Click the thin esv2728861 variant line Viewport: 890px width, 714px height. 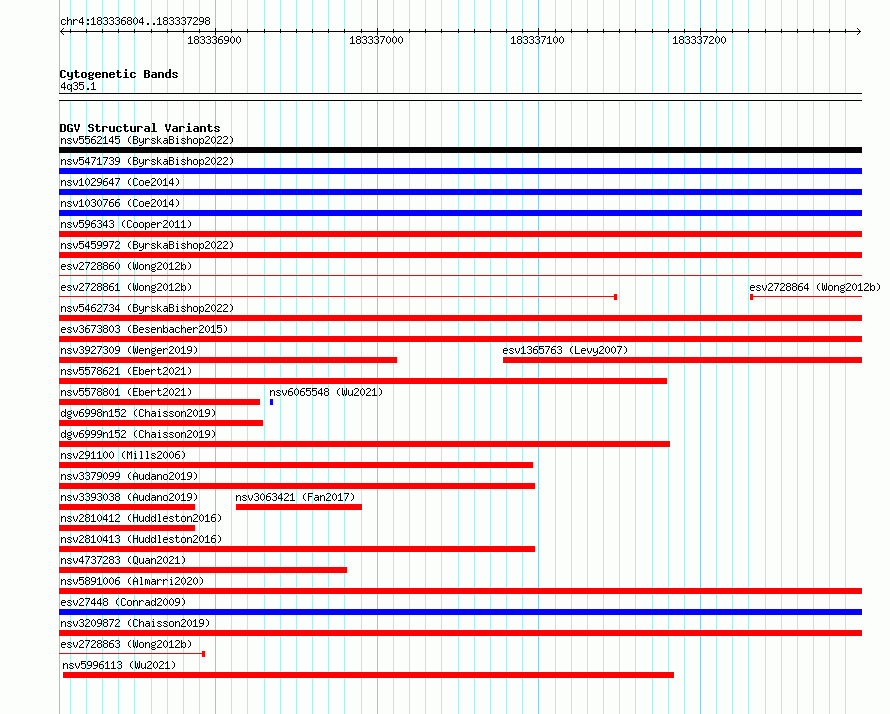click(x=338, y=297)
